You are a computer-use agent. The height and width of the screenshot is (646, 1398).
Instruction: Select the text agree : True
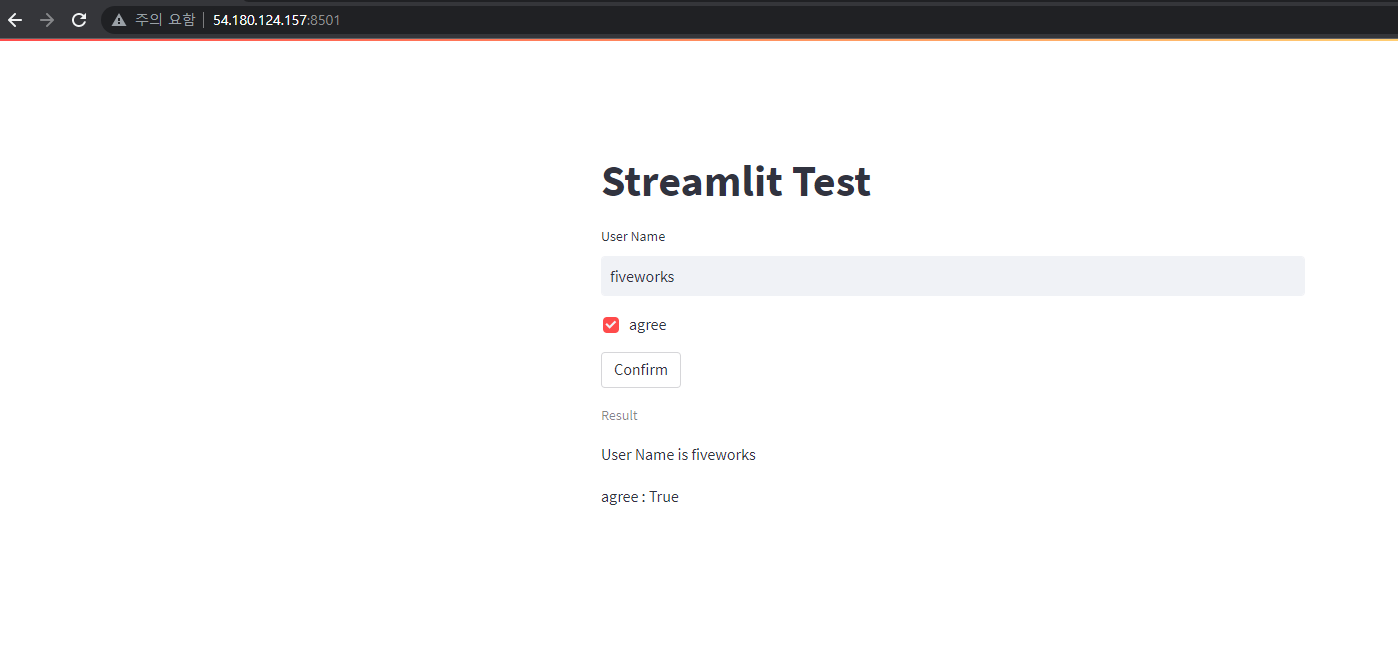(640, 497)
